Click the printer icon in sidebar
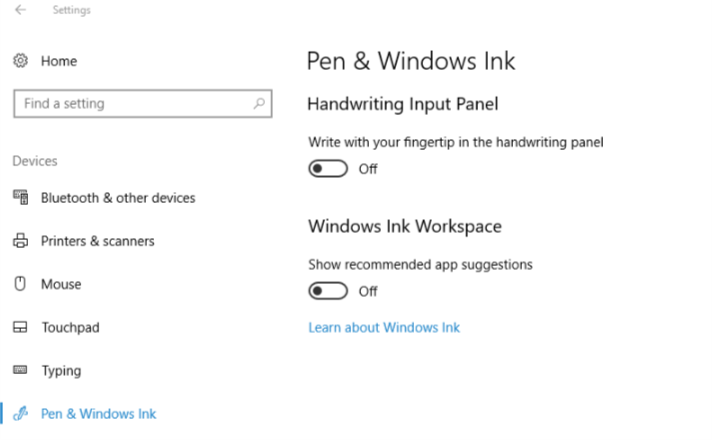 pos(20,241)
